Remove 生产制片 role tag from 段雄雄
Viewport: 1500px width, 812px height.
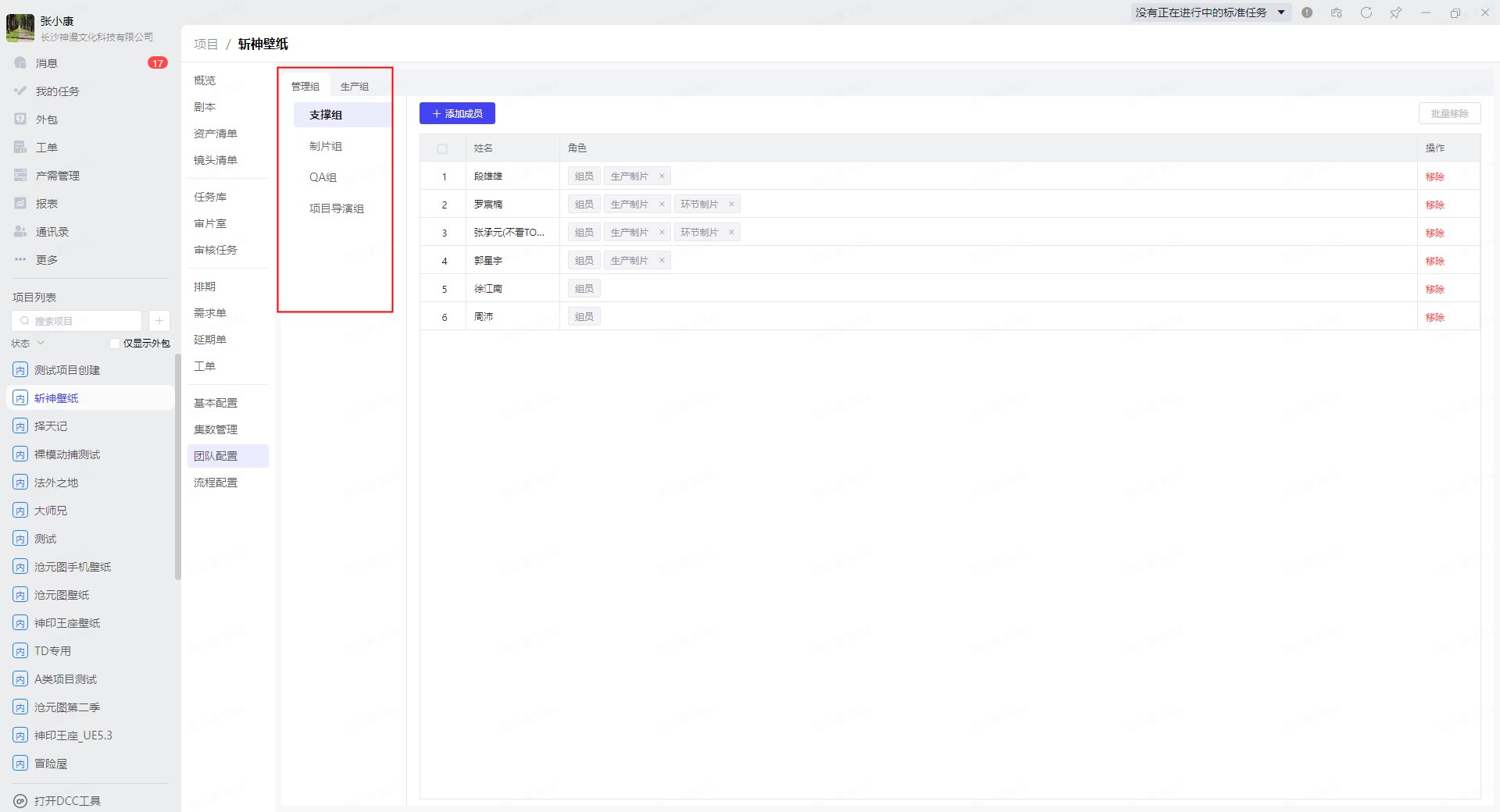coord(662,176)
